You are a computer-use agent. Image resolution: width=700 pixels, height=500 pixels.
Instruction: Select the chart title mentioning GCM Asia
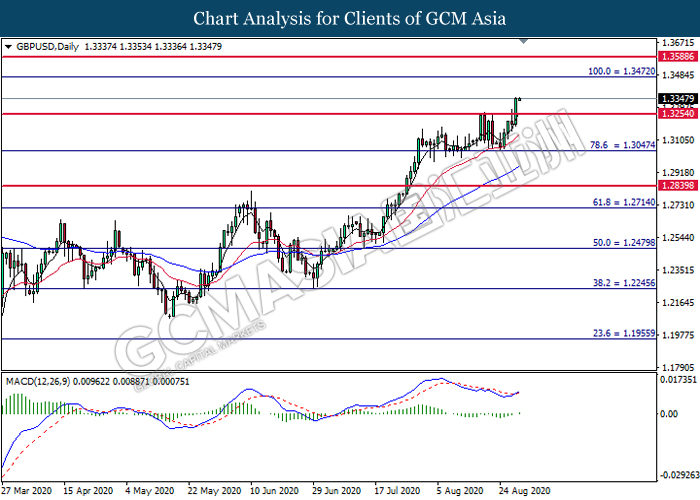(350, 18)
